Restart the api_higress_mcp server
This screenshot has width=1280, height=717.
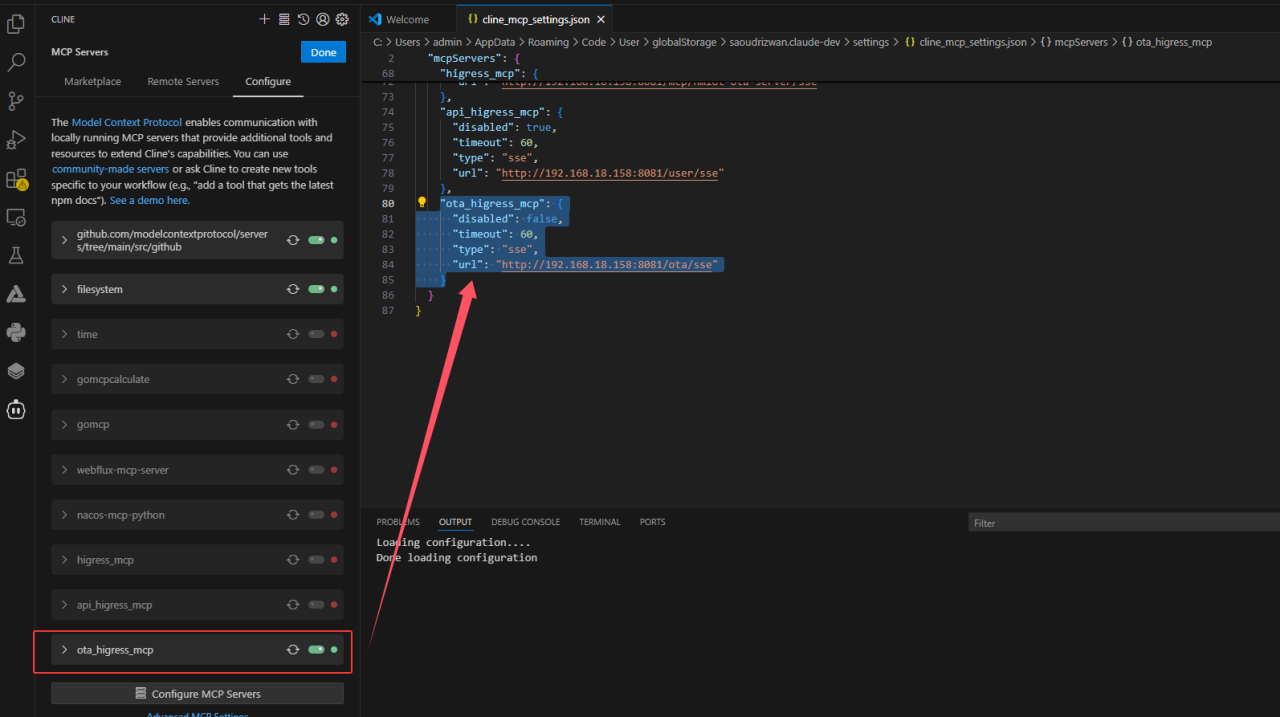coord(293,605)
